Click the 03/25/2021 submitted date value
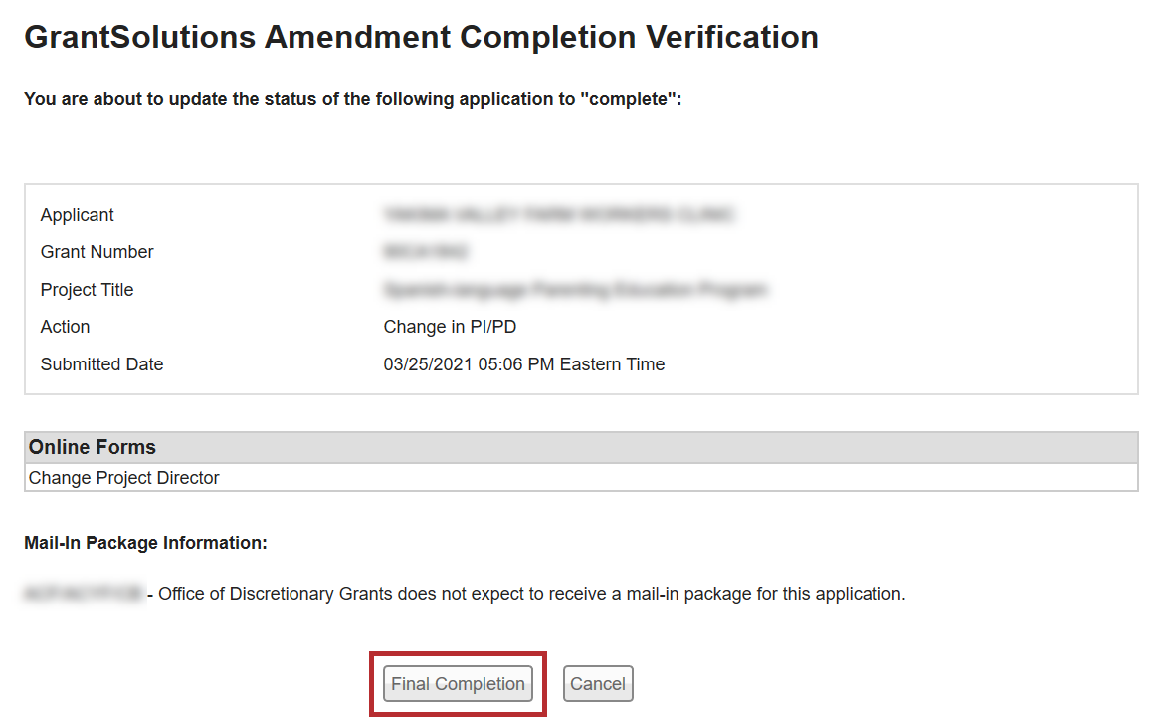 524,364
